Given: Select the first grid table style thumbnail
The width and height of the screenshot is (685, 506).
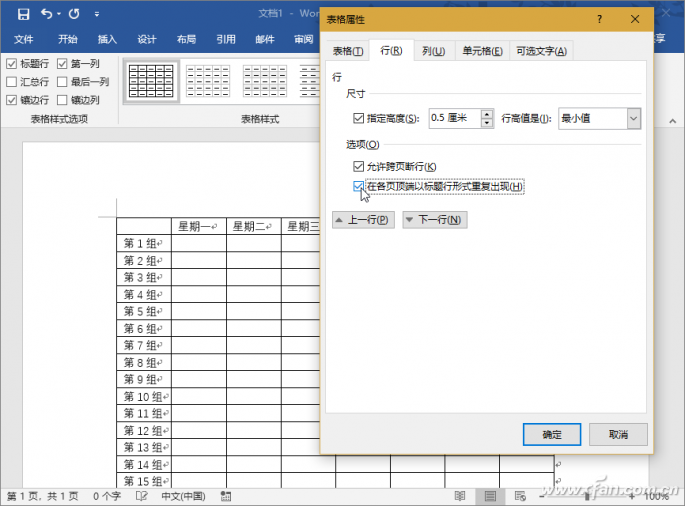Looking at the screenshot, I should tap(153, 80).
